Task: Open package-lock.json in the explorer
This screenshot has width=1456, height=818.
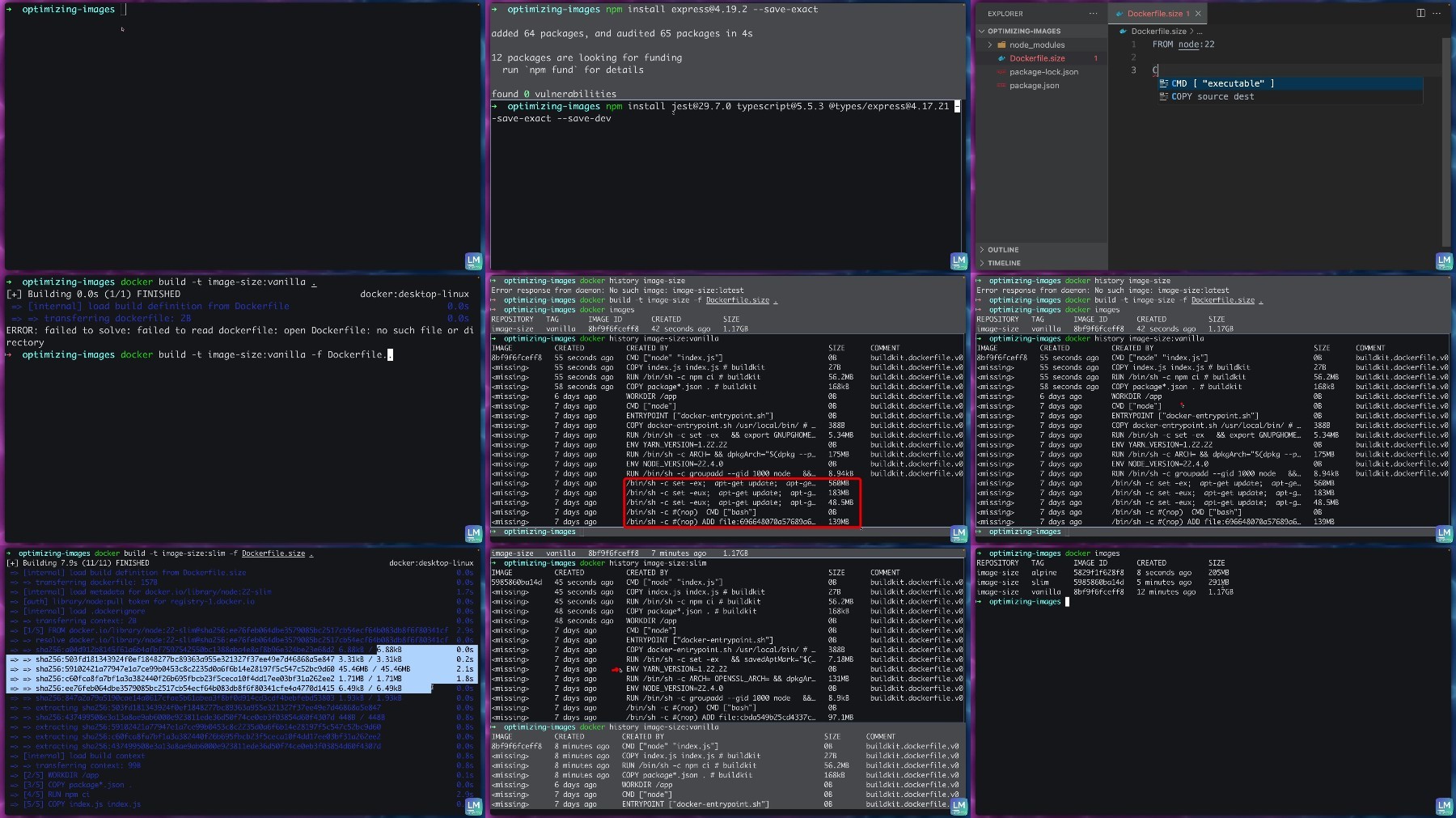Action: pos(1043,72)
